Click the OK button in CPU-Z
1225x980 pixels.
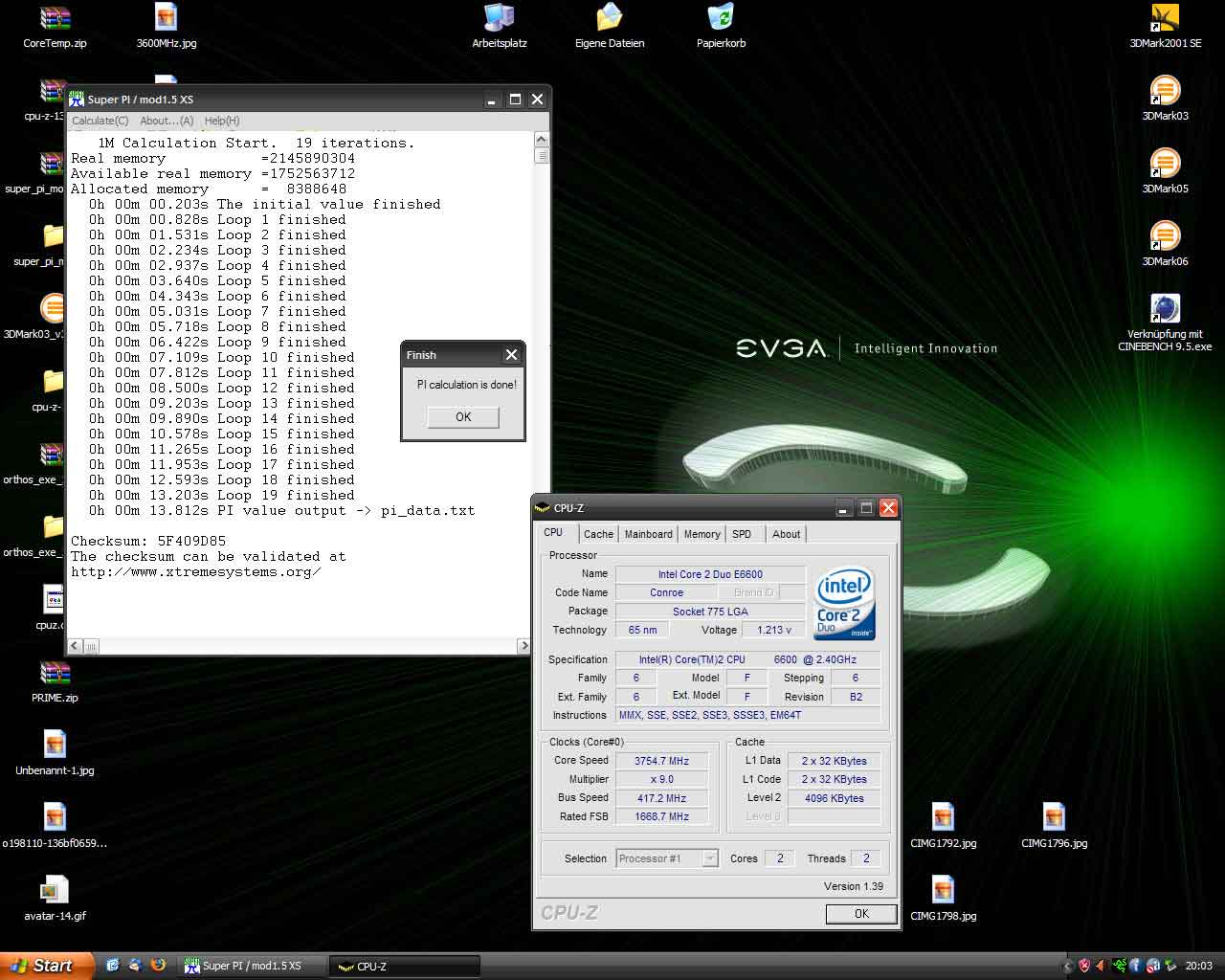[861, 914]
